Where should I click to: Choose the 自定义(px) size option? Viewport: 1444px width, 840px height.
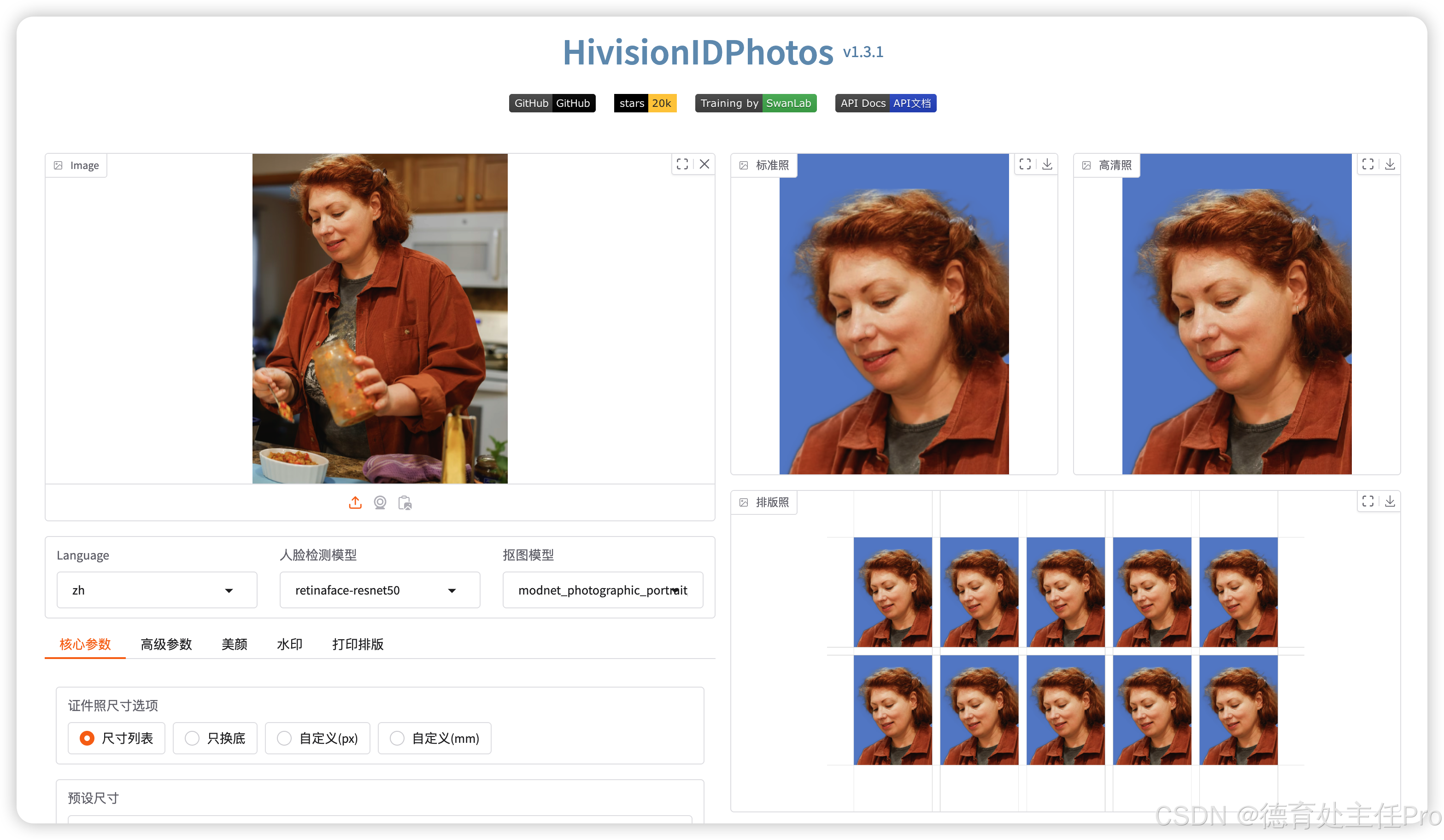tap(317, 738)
